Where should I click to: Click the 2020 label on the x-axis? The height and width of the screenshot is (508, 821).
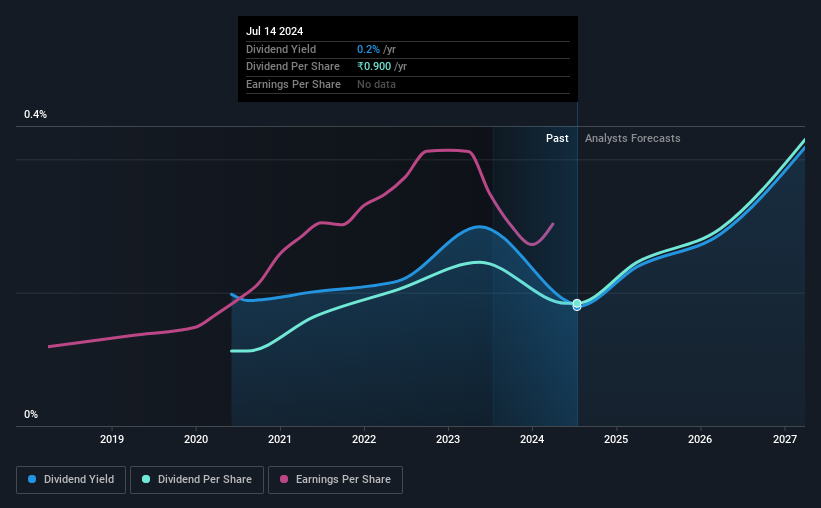(x=196, y=439)
